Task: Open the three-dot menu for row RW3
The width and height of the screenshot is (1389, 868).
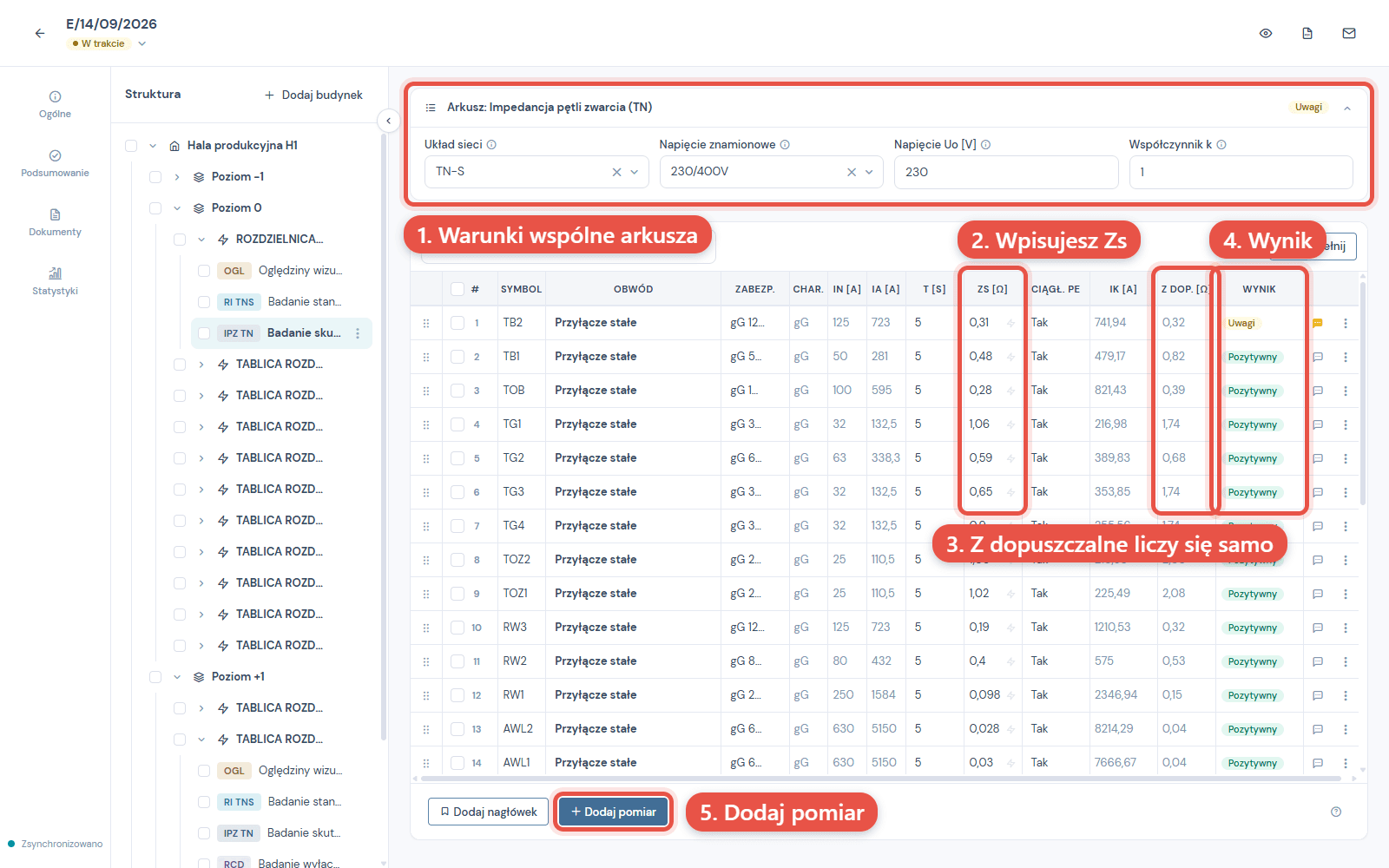Action: (1346, 628)
